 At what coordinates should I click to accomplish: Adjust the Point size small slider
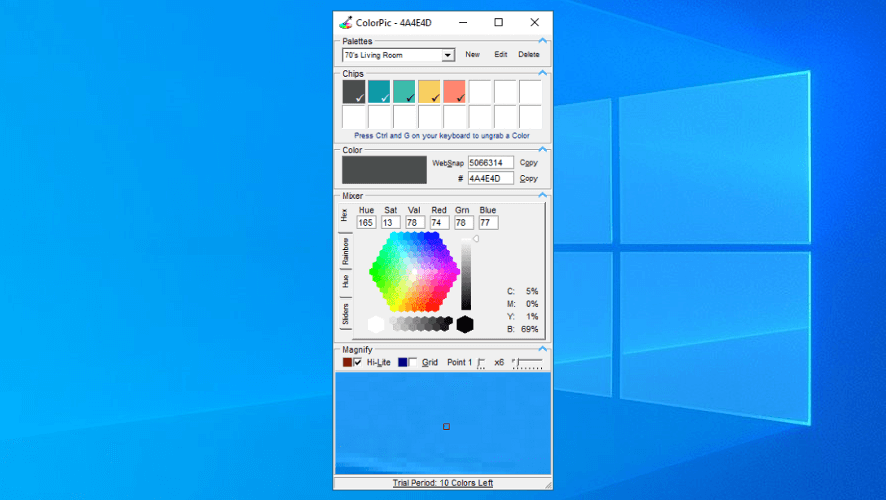tap(481, 363)
